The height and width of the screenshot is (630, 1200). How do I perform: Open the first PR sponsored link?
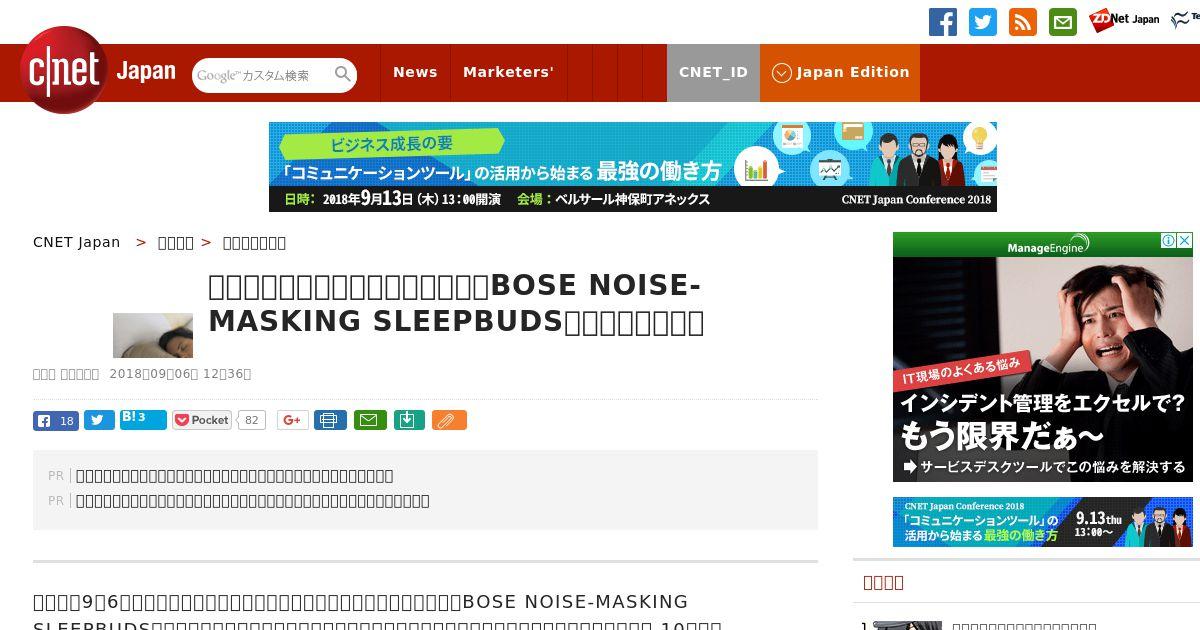point(235,476)
